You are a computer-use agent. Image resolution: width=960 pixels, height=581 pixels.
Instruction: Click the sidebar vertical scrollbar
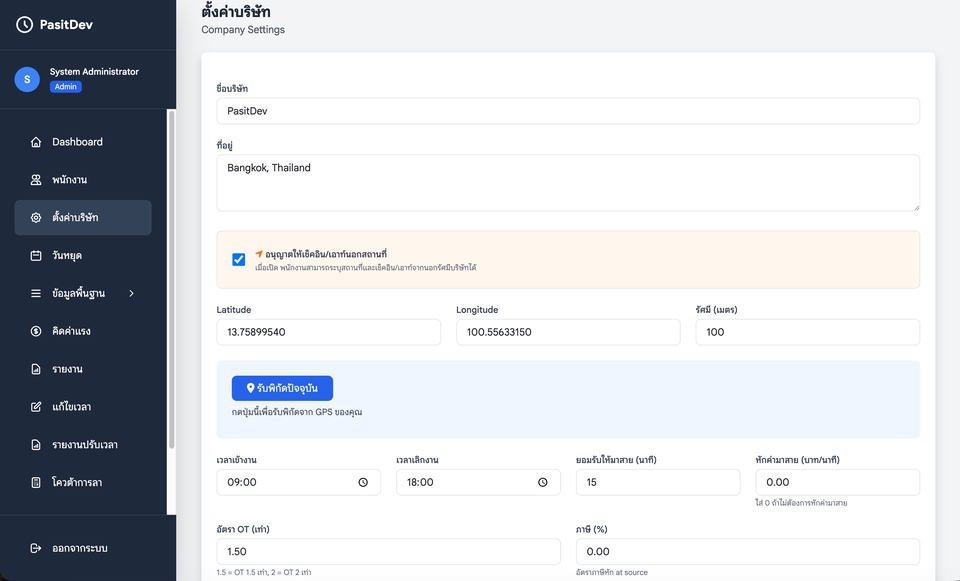click(x=171, y=279)
